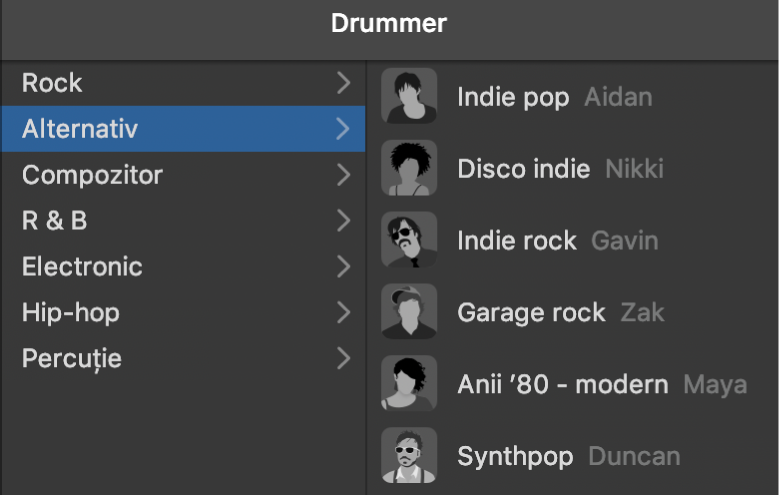Pick Duncan's Synthpop drummer avatar
The image size is (779, 495).
point(409,455)
